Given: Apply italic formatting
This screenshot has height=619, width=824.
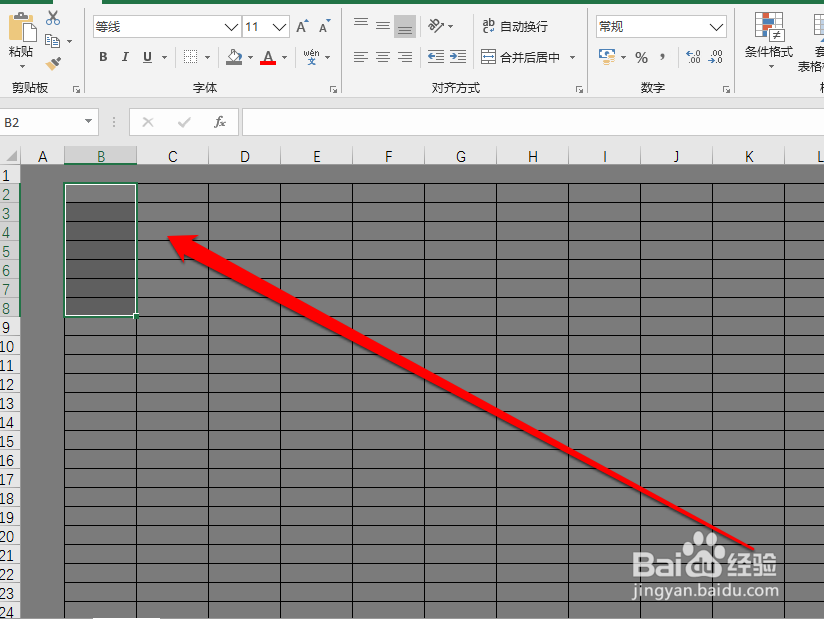Looking at the screenshot, I should [125, 57].
